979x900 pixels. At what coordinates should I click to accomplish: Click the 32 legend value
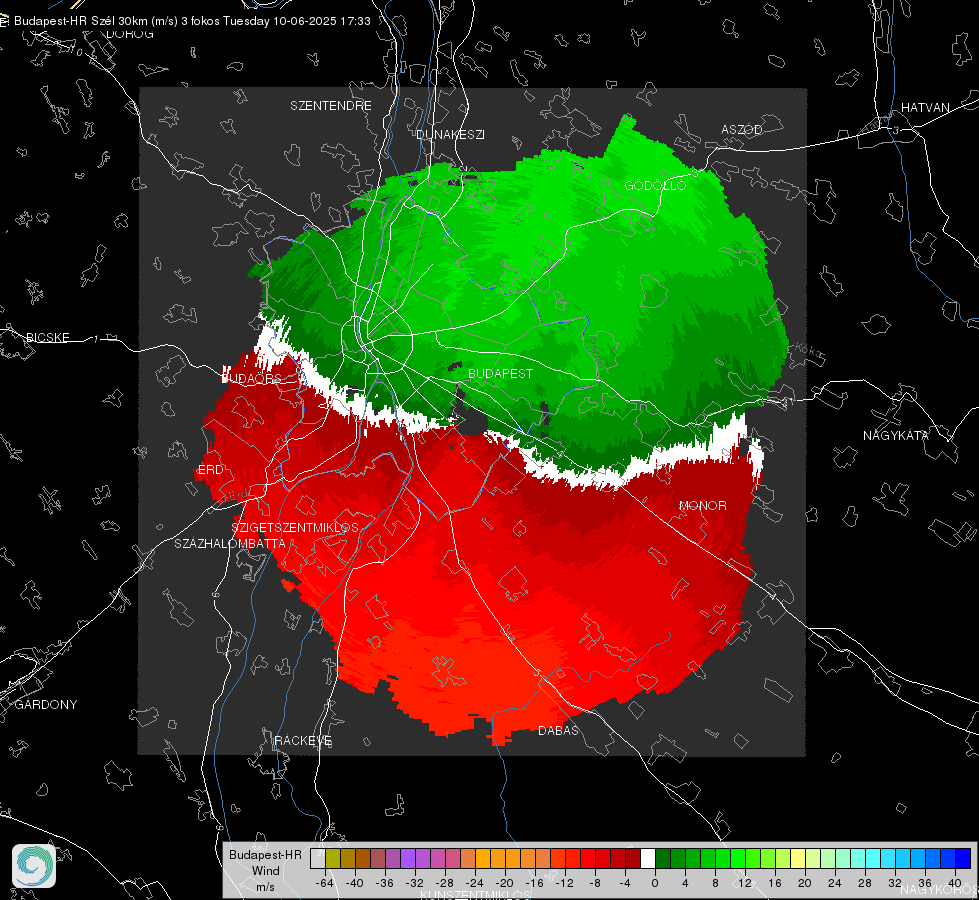click(895, 883)
